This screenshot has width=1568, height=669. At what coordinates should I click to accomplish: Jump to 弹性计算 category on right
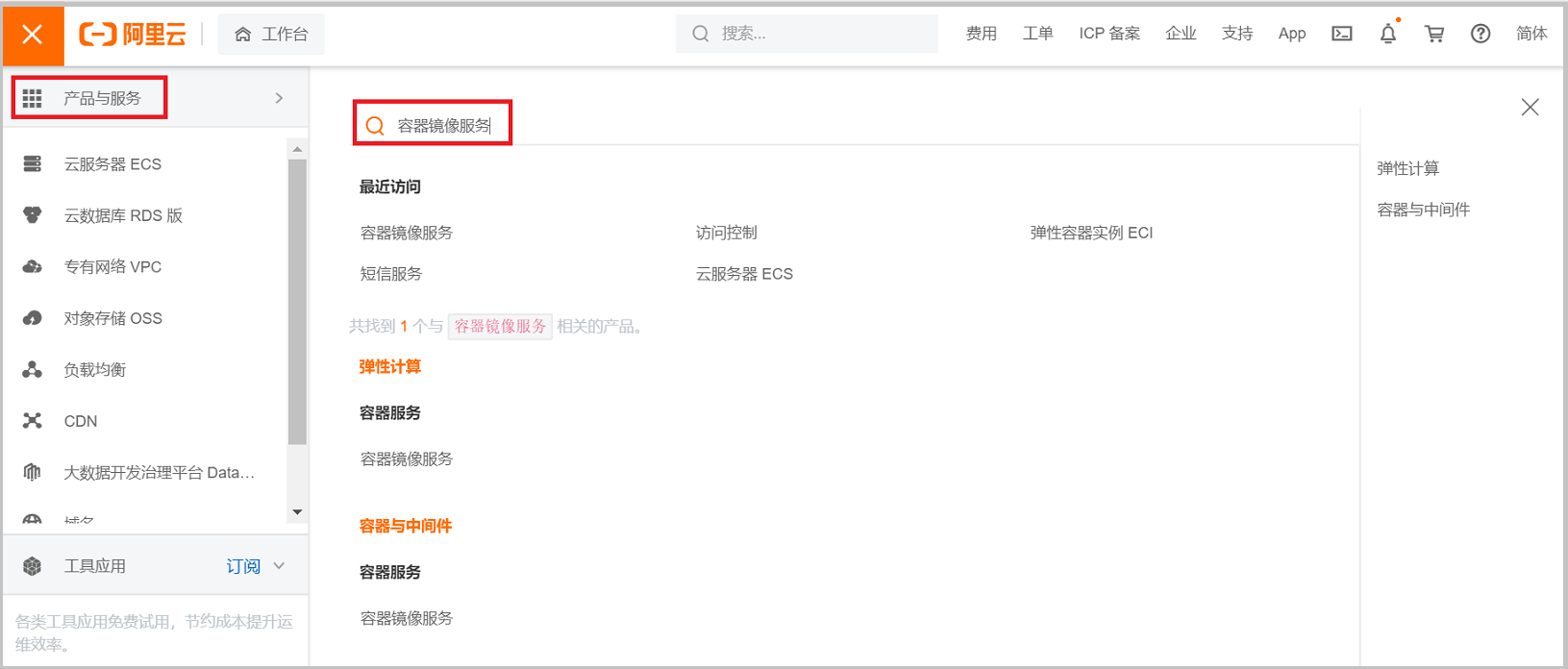coord(1408,168)
